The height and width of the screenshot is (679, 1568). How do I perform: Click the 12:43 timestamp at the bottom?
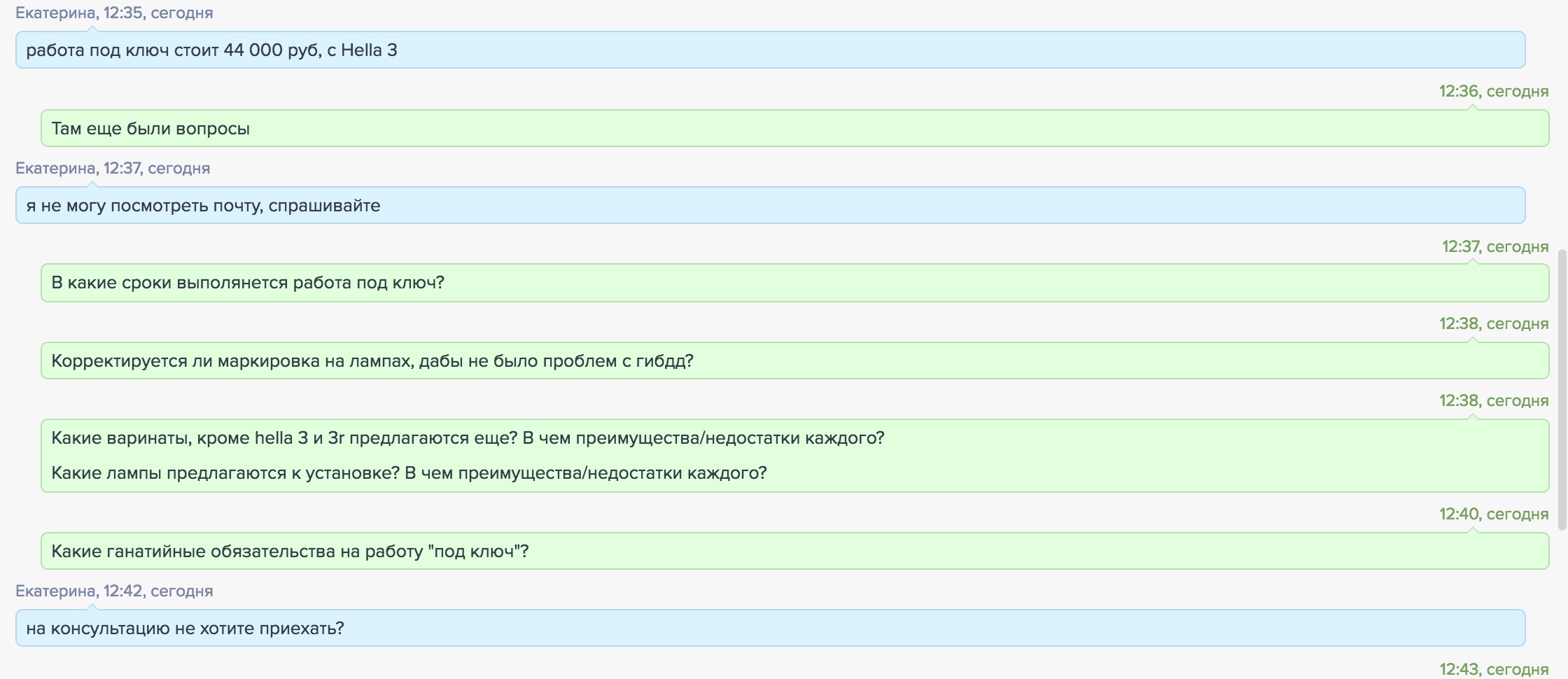(1493, 669)
